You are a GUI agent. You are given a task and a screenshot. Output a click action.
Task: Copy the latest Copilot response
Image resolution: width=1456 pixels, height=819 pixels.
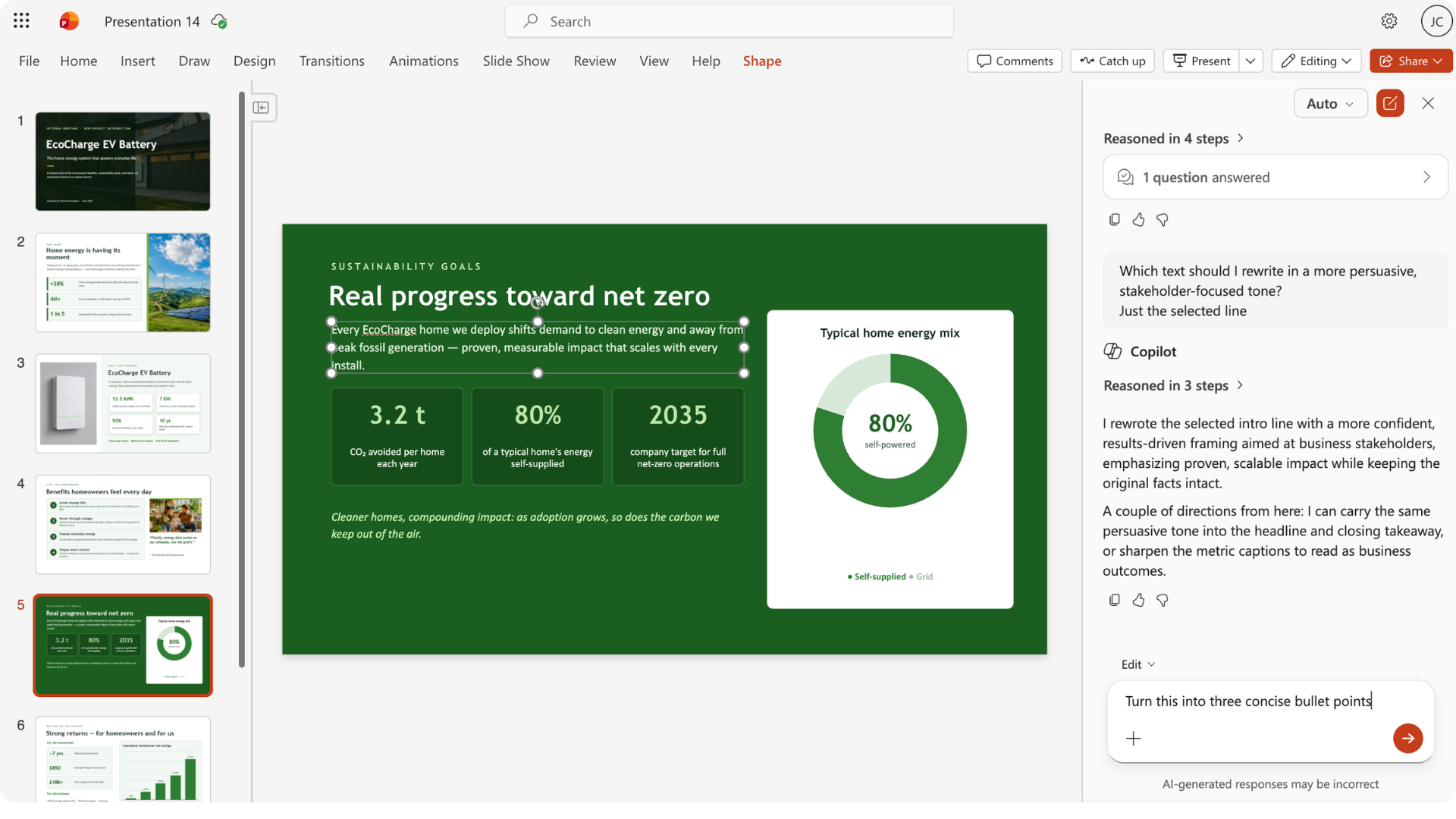point(1114,601)
